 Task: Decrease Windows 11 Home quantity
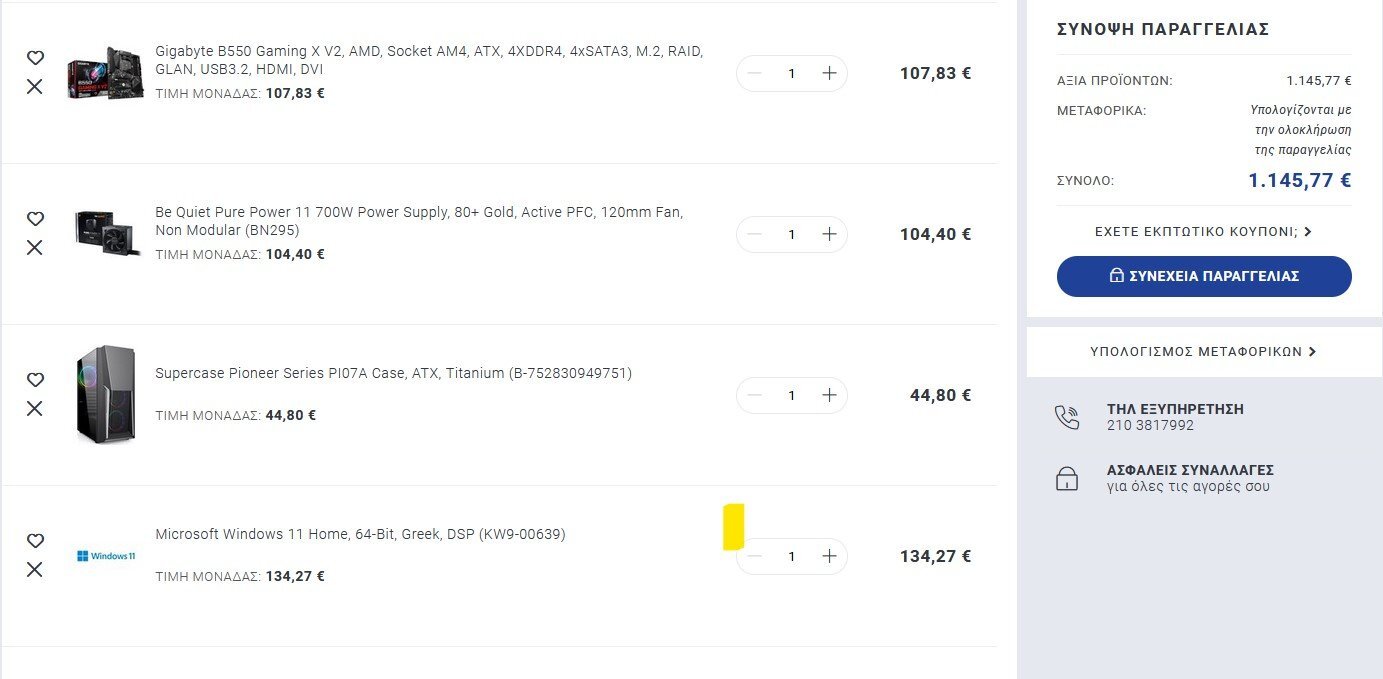(x=755, y=556)
